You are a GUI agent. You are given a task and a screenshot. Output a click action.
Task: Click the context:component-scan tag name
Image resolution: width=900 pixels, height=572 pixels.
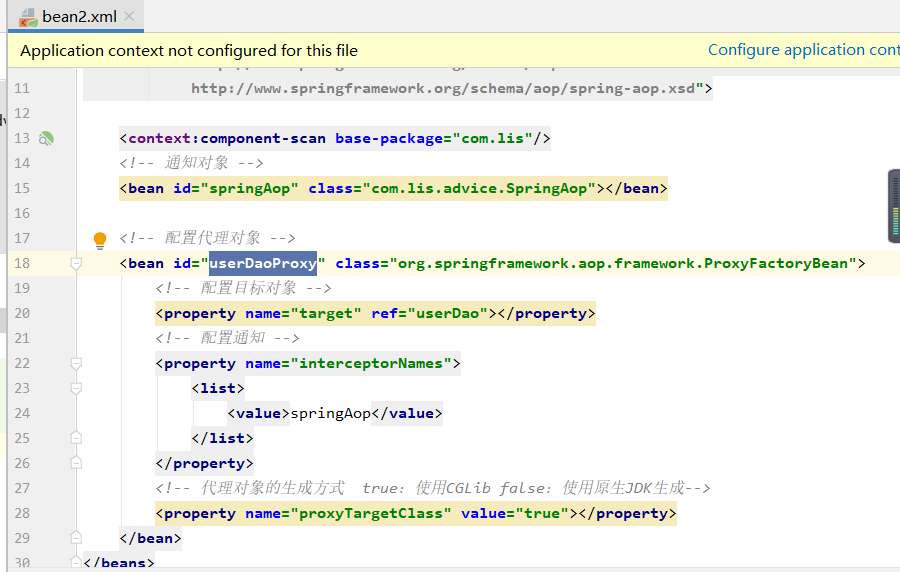point(227,138)
